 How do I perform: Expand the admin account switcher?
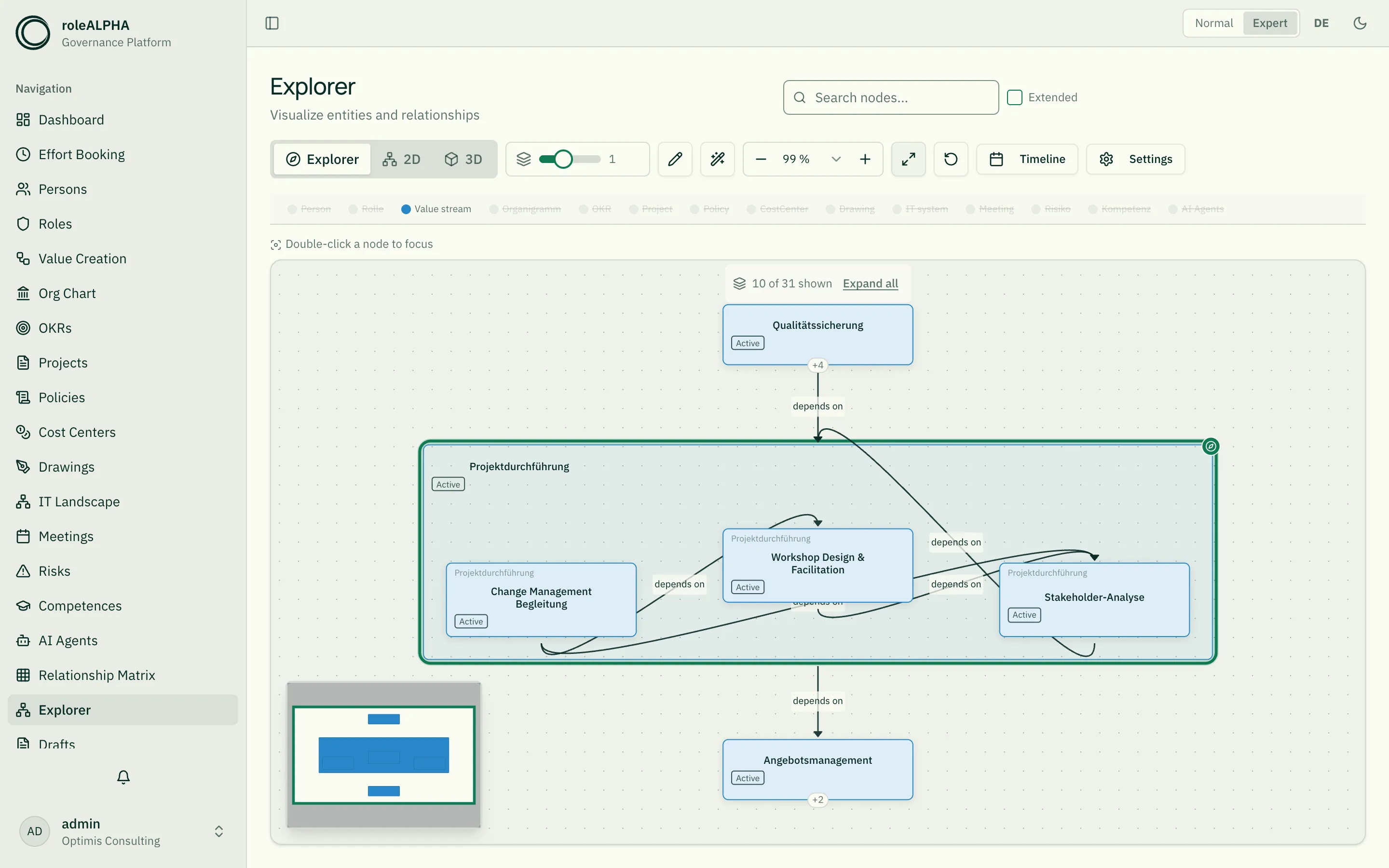(x=218, y=831)
